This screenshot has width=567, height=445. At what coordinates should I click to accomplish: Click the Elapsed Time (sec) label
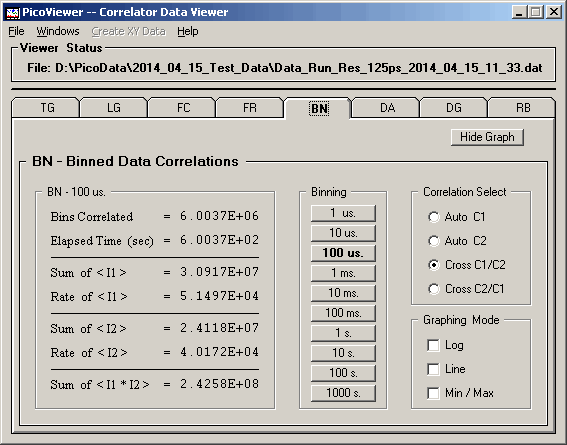point(102,241)
